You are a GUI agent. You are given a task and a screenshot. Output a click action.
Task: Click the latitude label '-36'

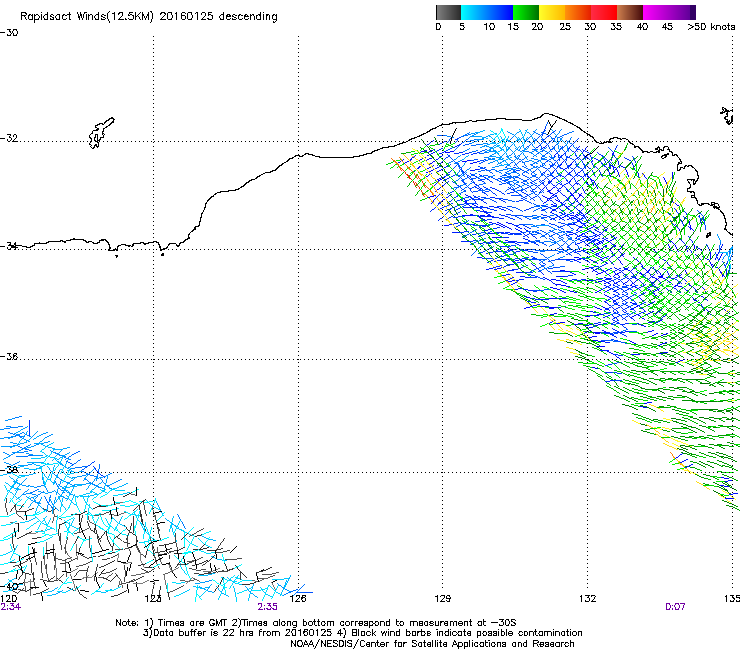(9, 356)
